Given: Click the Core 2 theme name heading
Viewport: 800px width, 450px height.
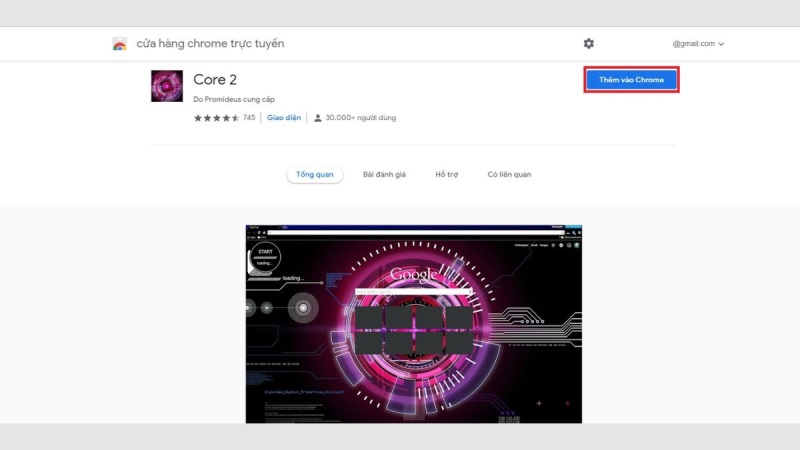Looking at the screenshot, I should point(215,79).
